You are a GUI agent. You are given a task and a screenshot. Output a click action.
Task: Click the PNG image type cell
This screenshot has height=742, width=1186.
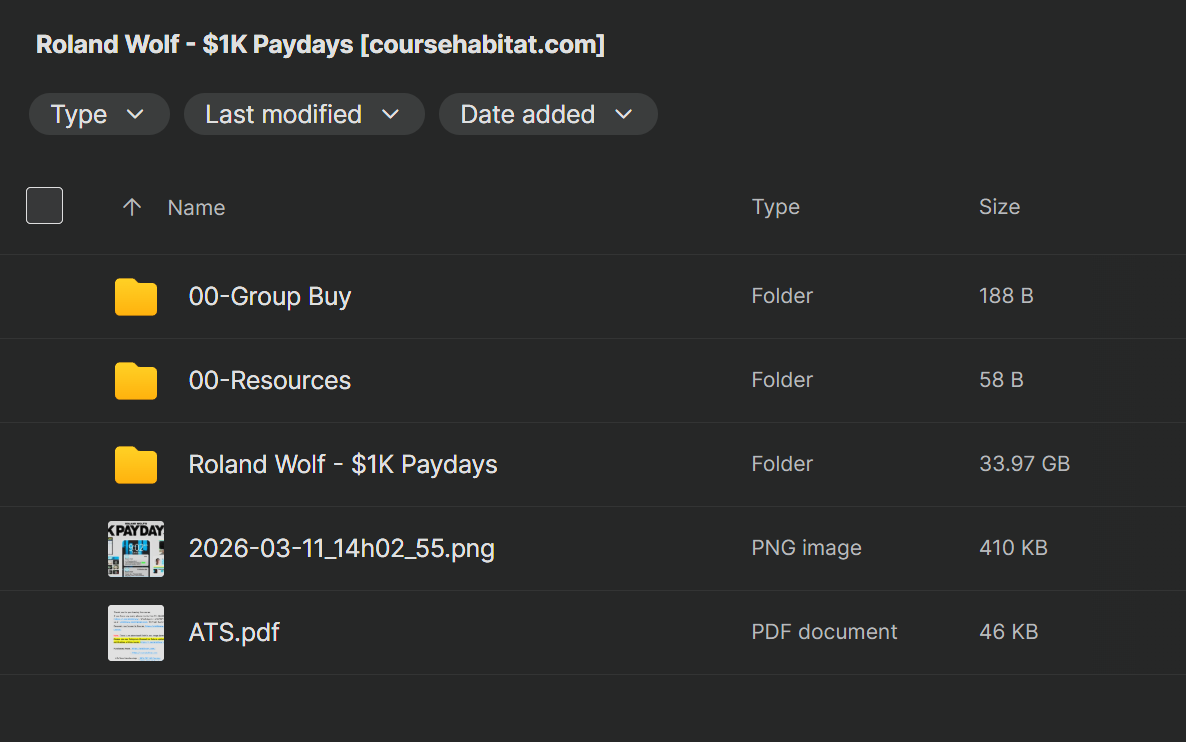[806, 548]
